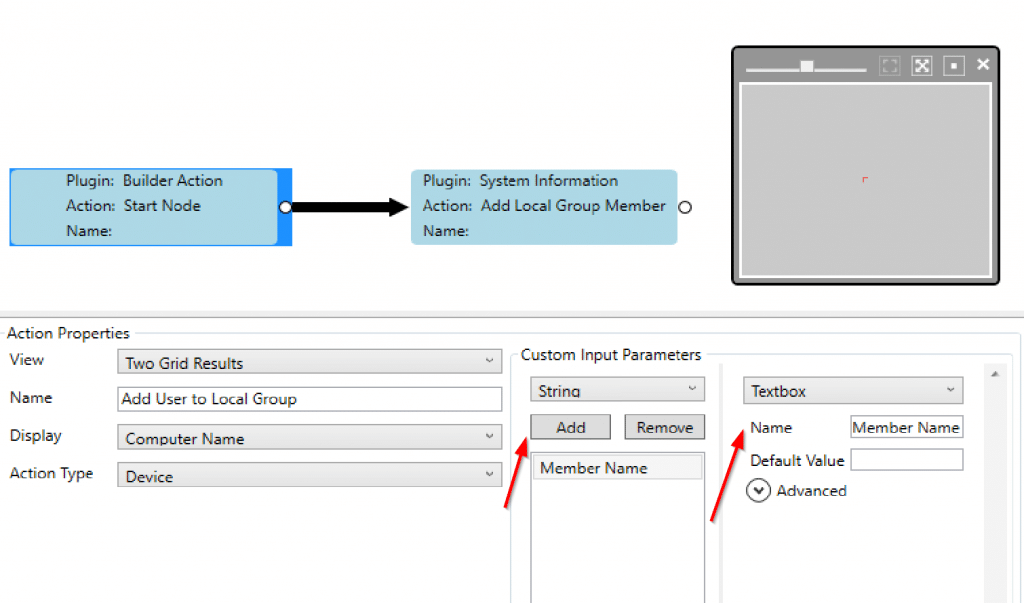The image size is (1024, 603).
Task: Click the Remove parameter button
Action: click(x=664, y=427)
